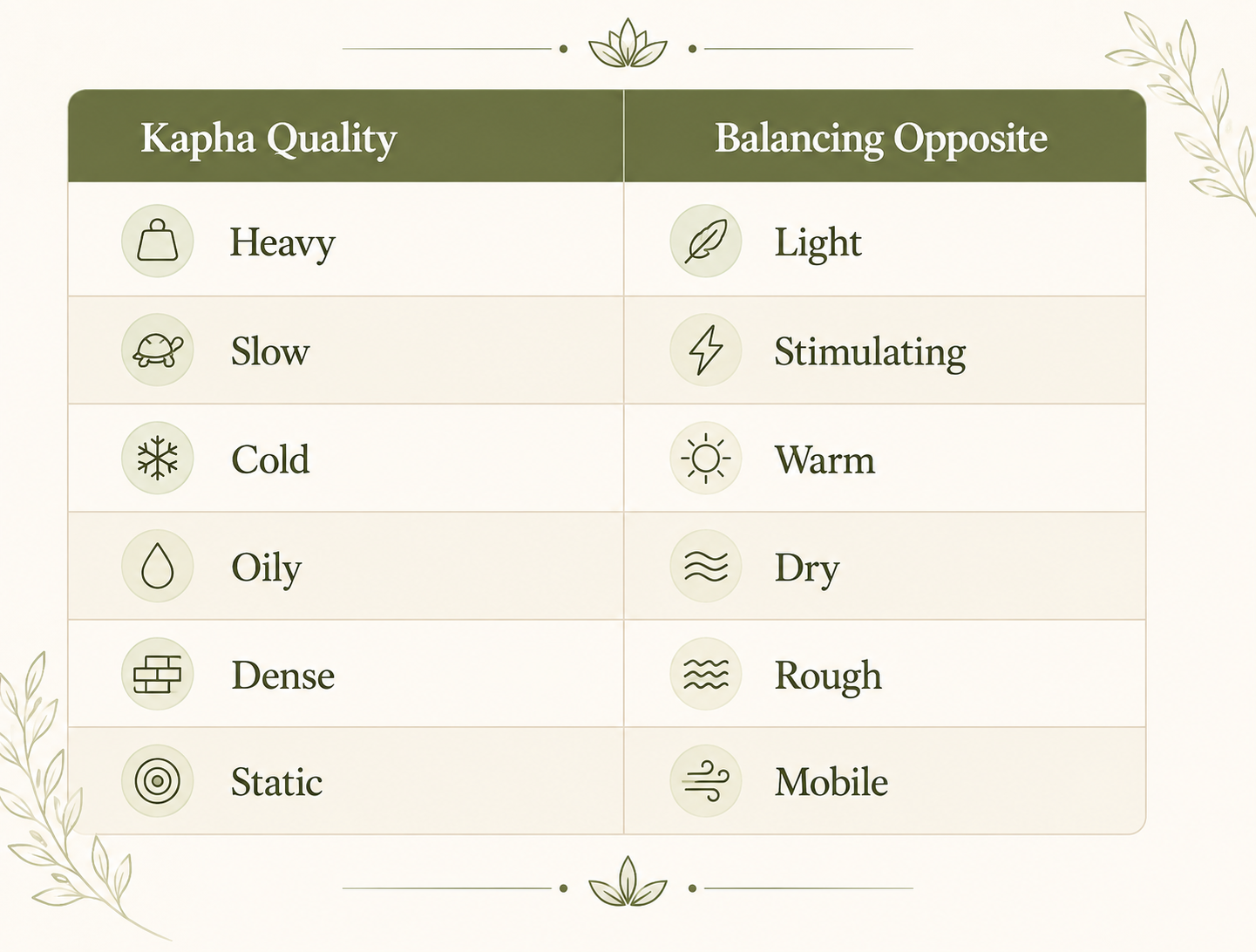This screenshot has height=952, width=1256.
Task: Select the lightning bolt Stimulating icon
Action: pyautogui.click(x=706, y=350)
